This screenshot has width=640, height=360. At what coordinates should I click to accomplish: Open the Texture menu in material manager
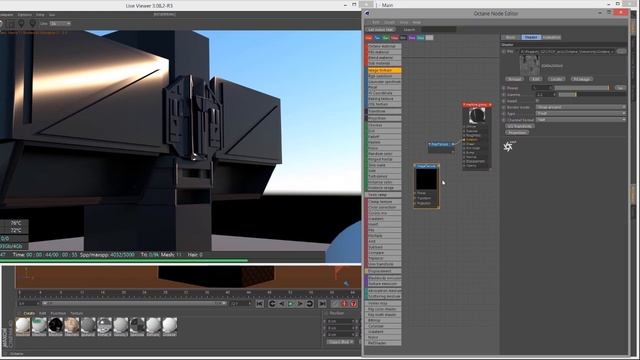point(77,313)
